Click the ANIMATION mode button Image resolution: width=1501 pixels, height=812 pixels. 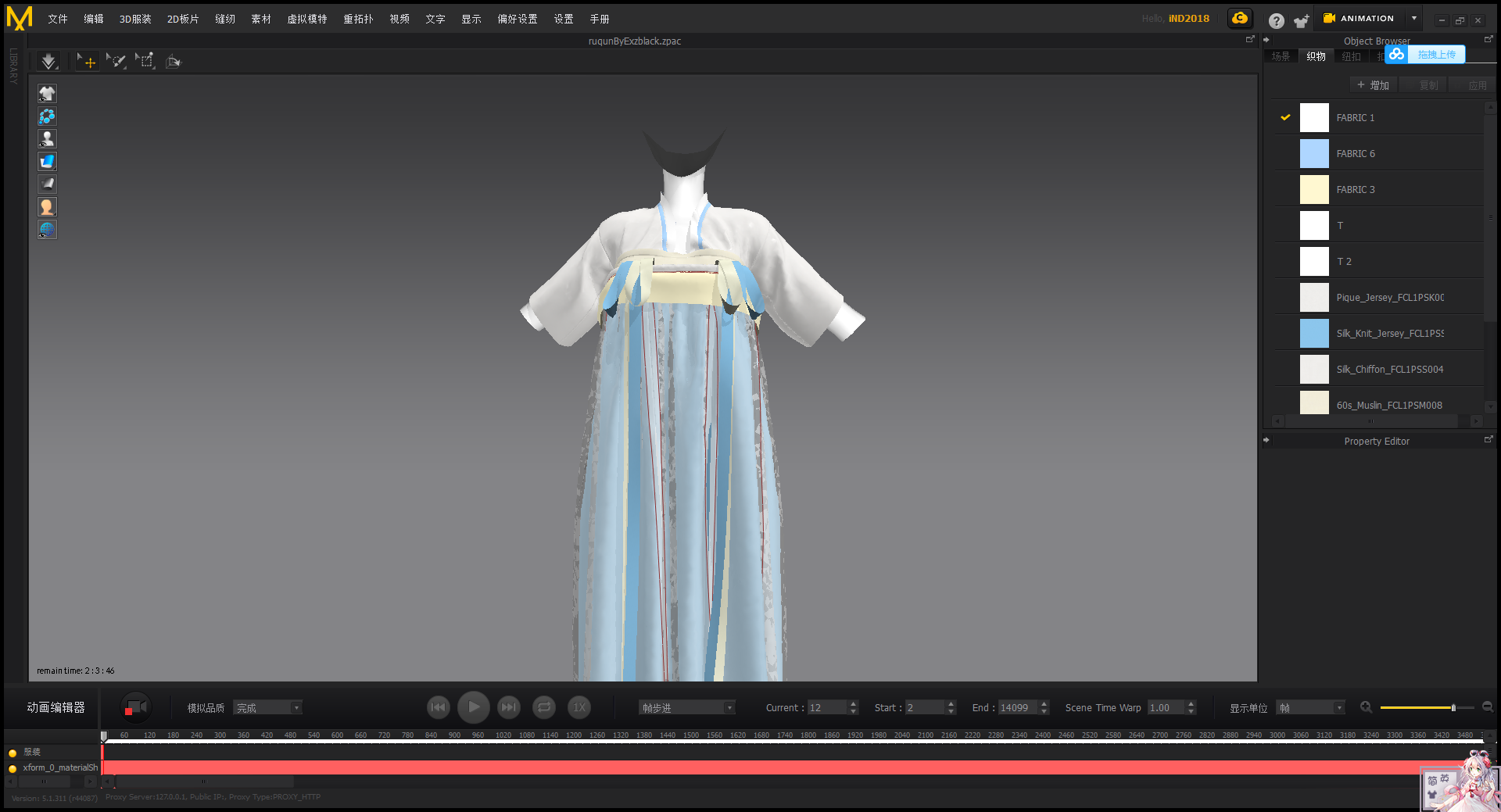pyautogui.click(x=1359, y=19)
